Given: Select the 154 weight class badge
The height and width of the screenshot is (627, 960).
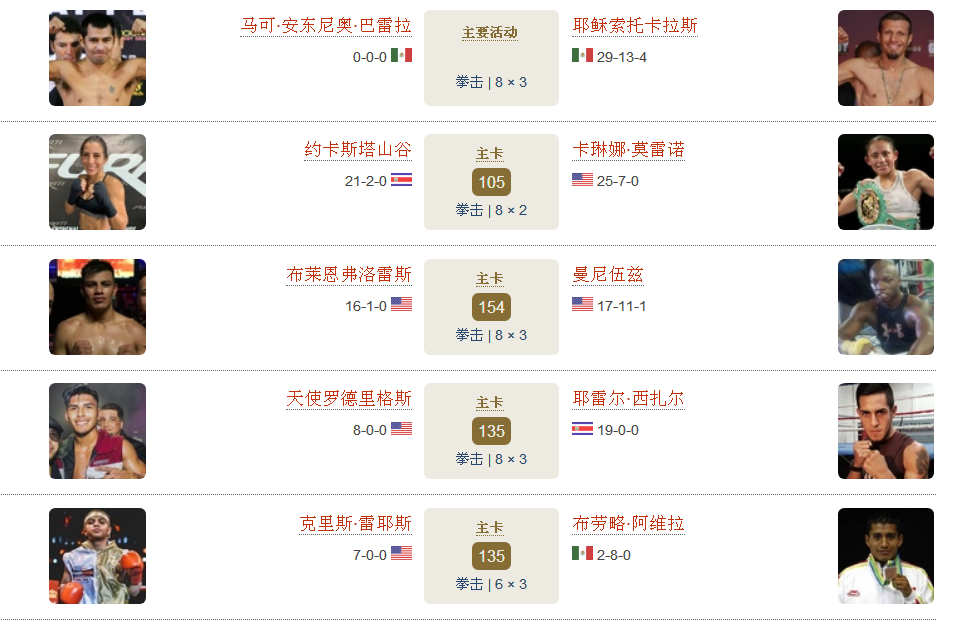Looking at the screenshot, I should coord(491,307).
